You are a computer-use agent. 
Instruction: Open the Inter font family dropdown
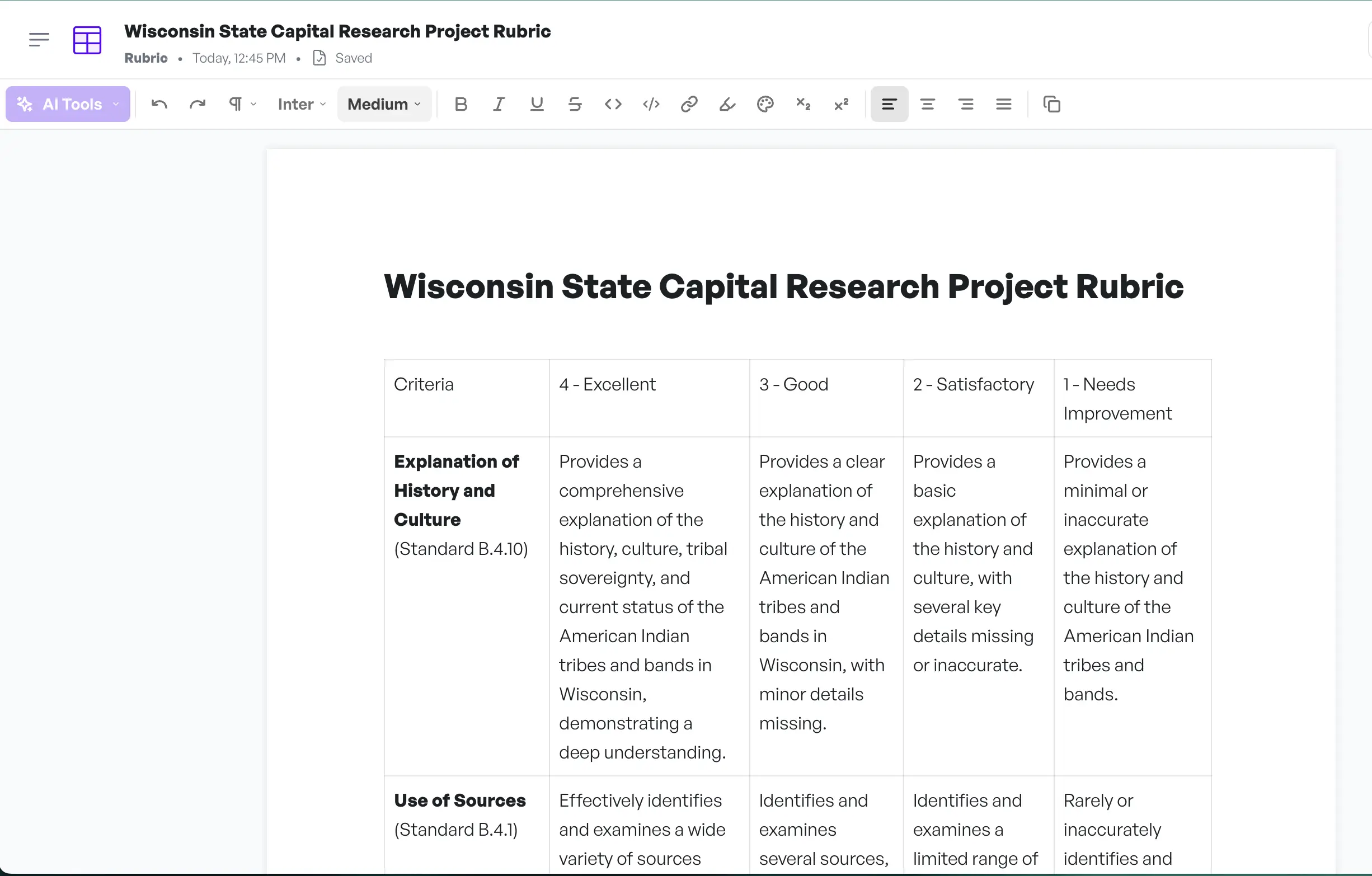coord(302,104)
